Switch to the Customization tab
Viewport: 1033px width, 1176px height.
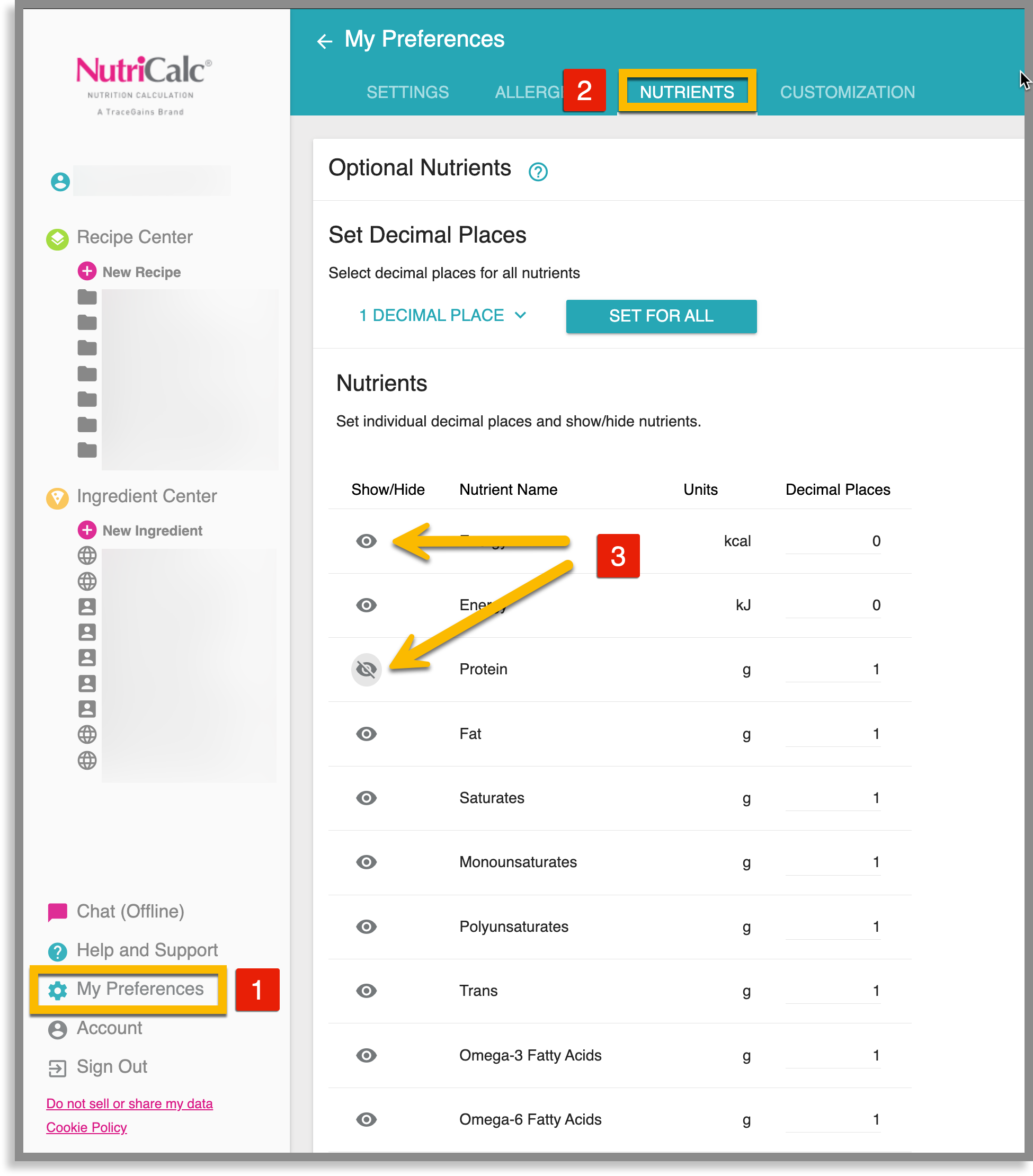(846, 92)
